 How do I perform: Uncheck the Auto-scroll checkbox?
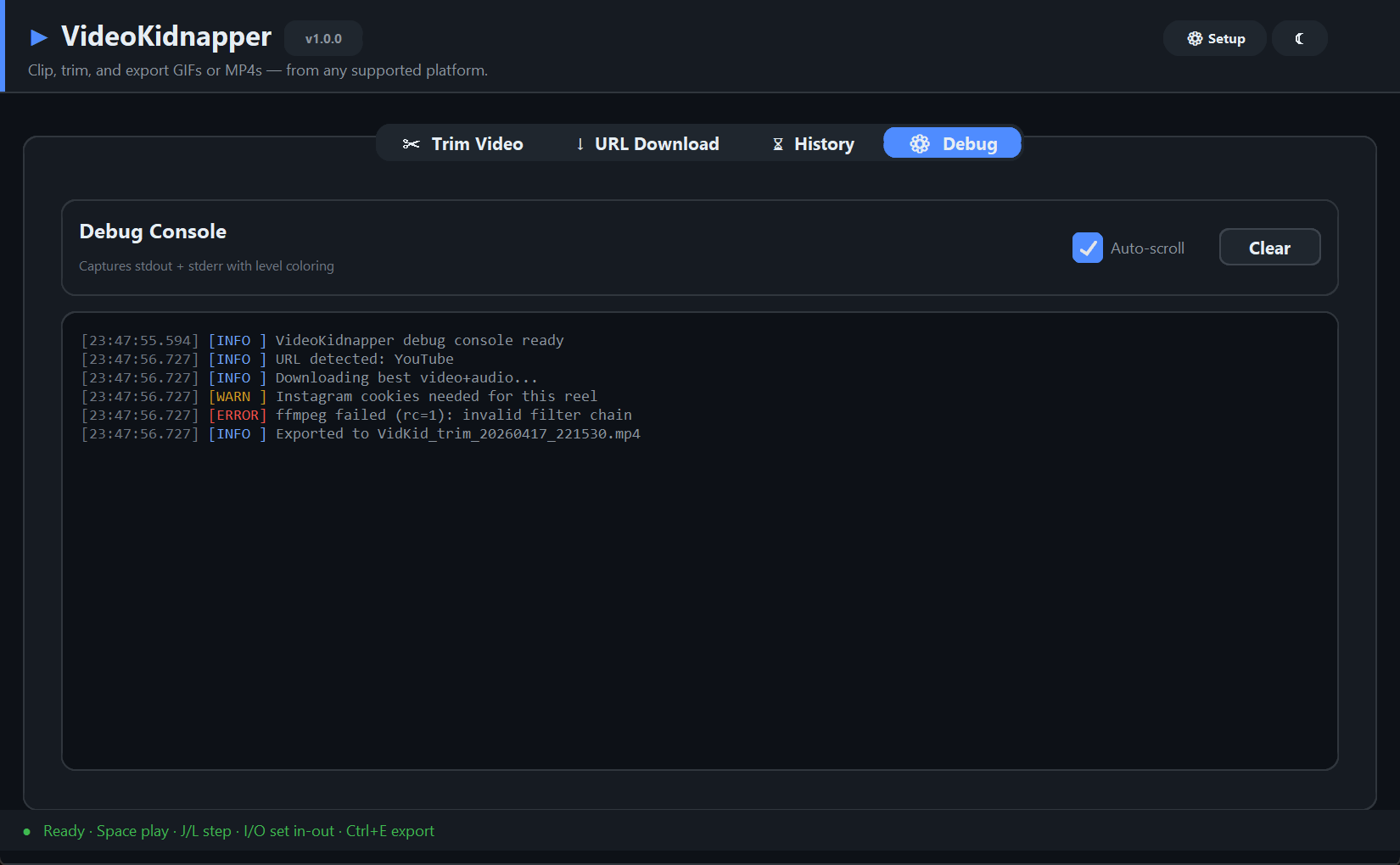[1088, 248]
